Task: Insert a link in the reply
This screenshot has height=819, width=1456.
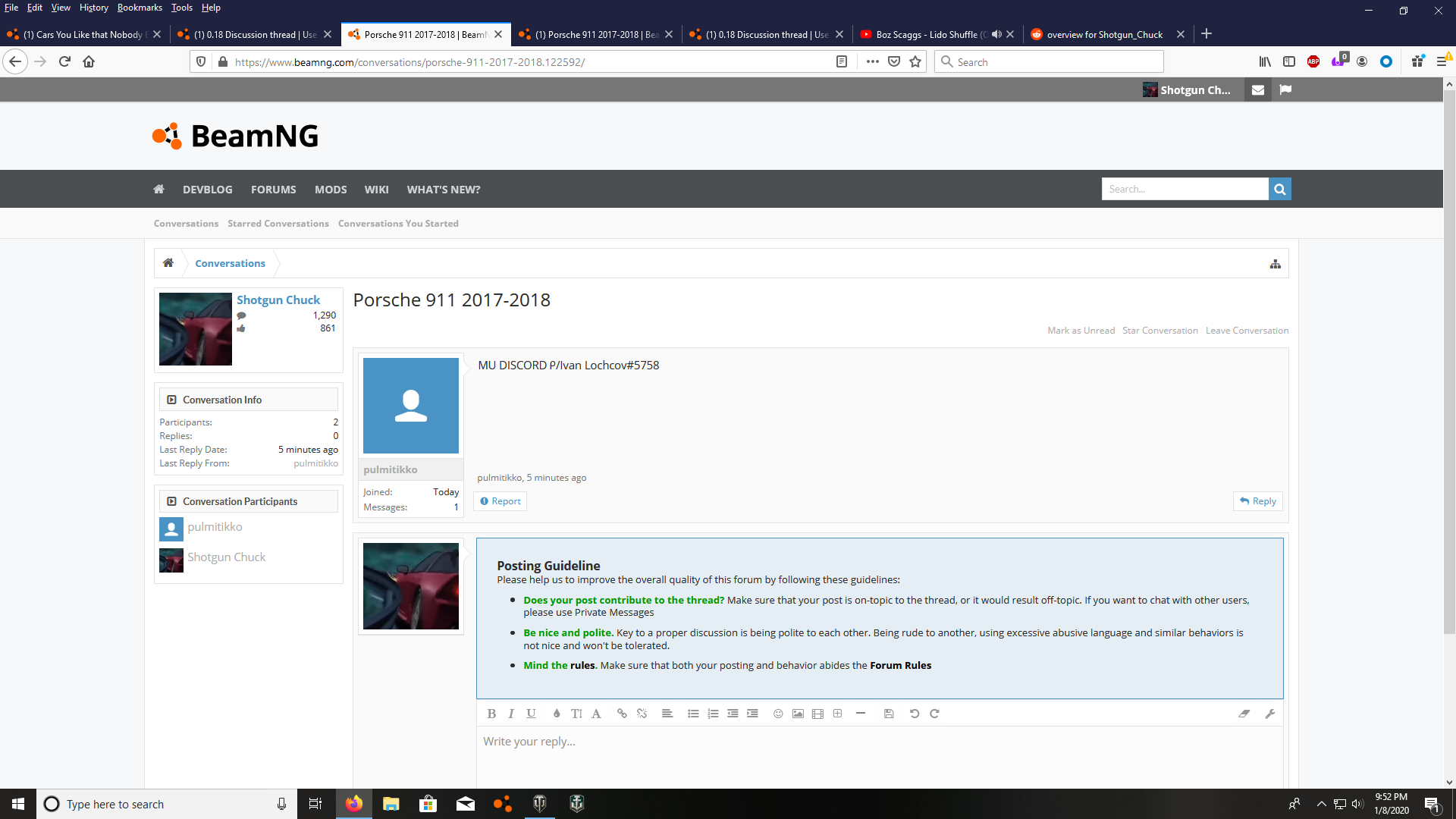Action: (x=622, y=714)
